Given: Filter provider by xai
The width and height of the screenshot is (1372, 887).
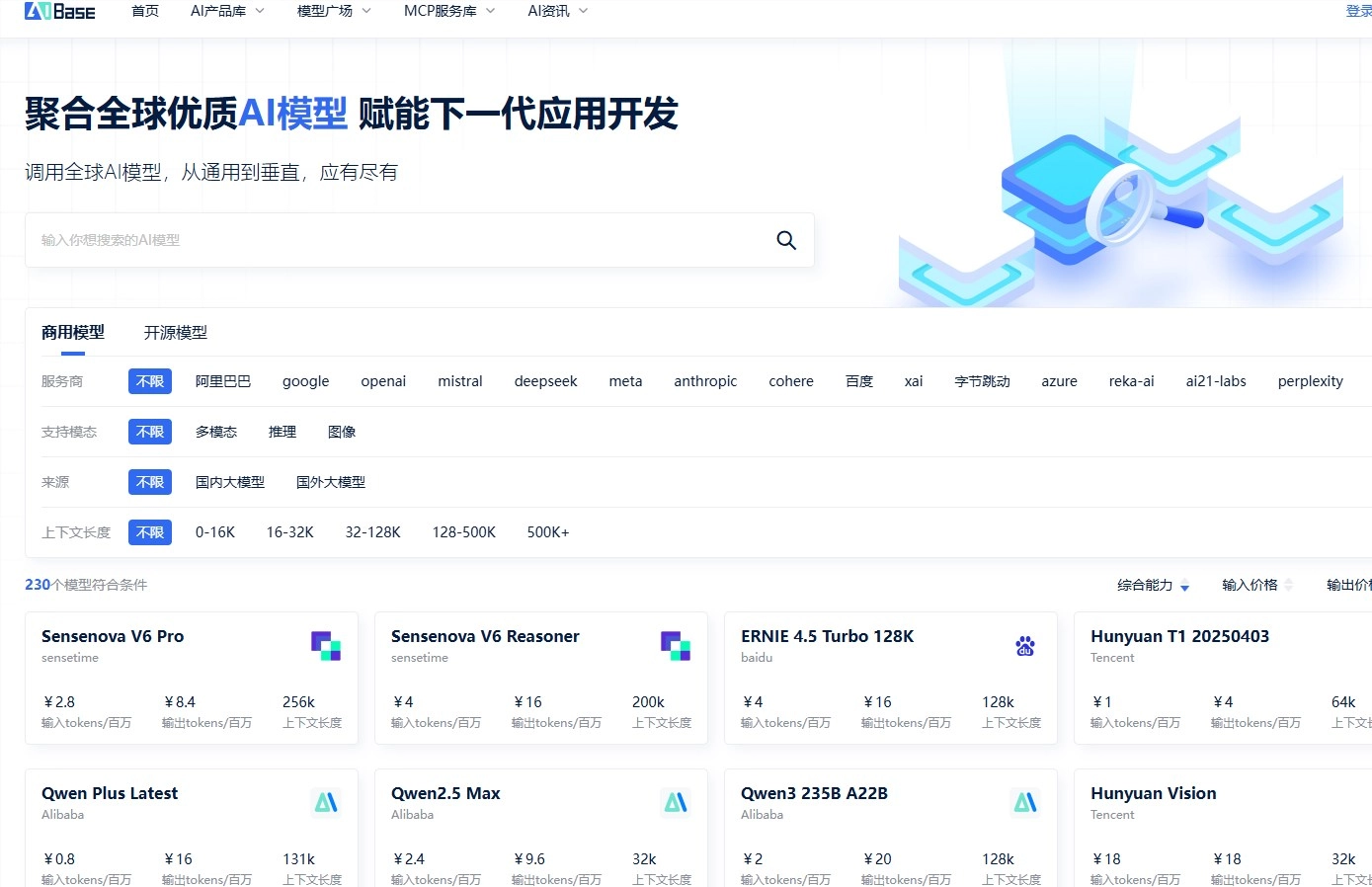Looking at the screenshot, I should pos(914,381).
